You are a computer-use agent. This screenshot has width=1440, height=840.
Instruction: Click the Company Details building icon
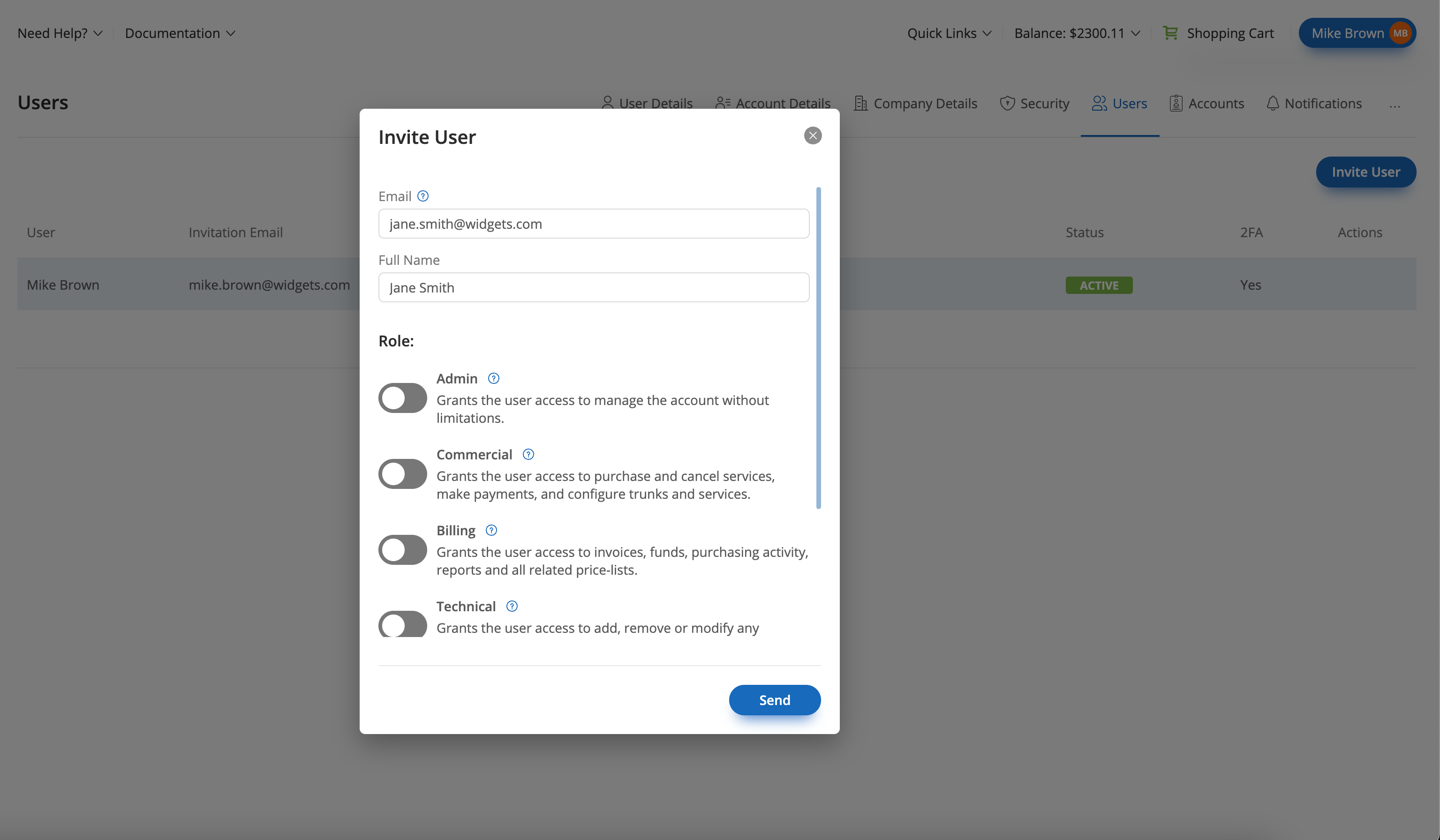(x=860, y=103)
